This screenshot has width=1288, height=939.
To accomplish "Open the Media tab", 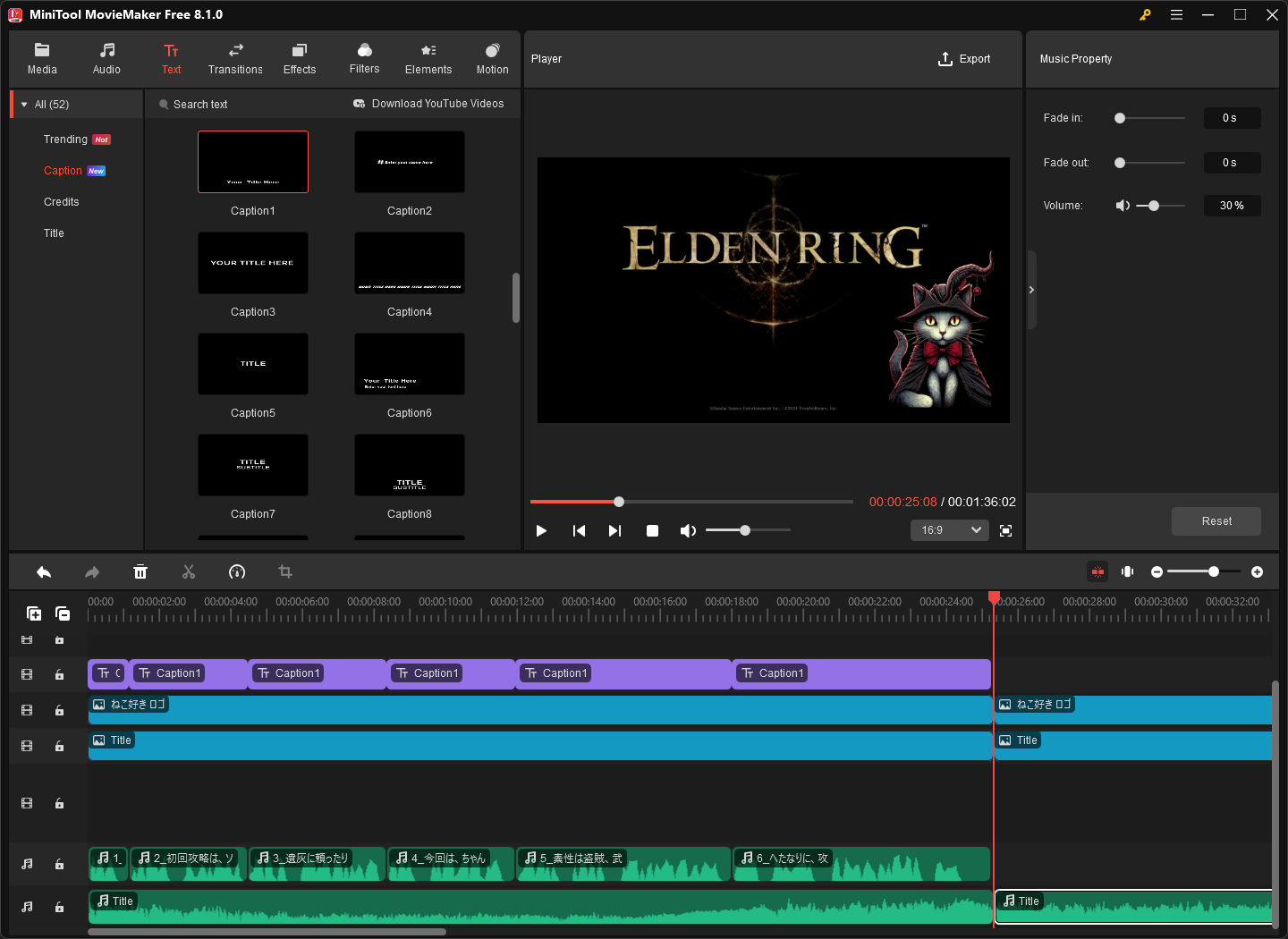I will coord(42,59).
